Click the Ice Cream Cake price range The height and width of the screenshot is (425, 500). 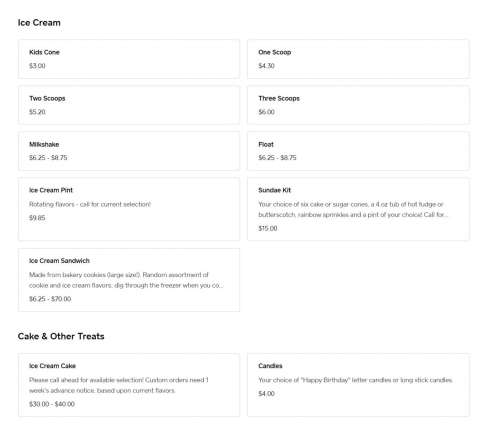point(52,404)
